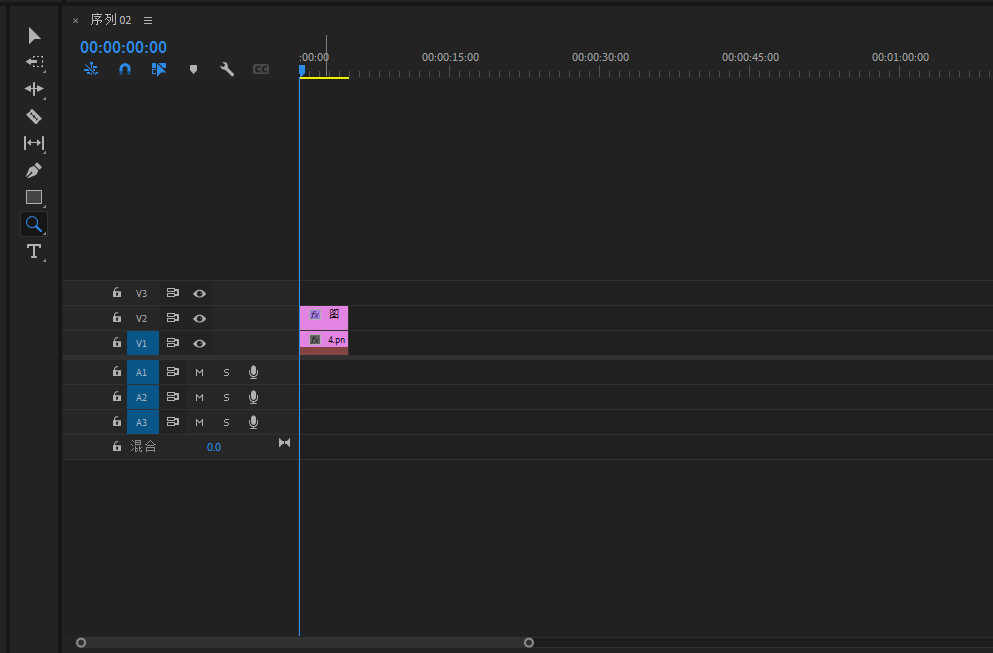
Task: Open timeline display settings wrench menu
Action: [x=227, y=70]
